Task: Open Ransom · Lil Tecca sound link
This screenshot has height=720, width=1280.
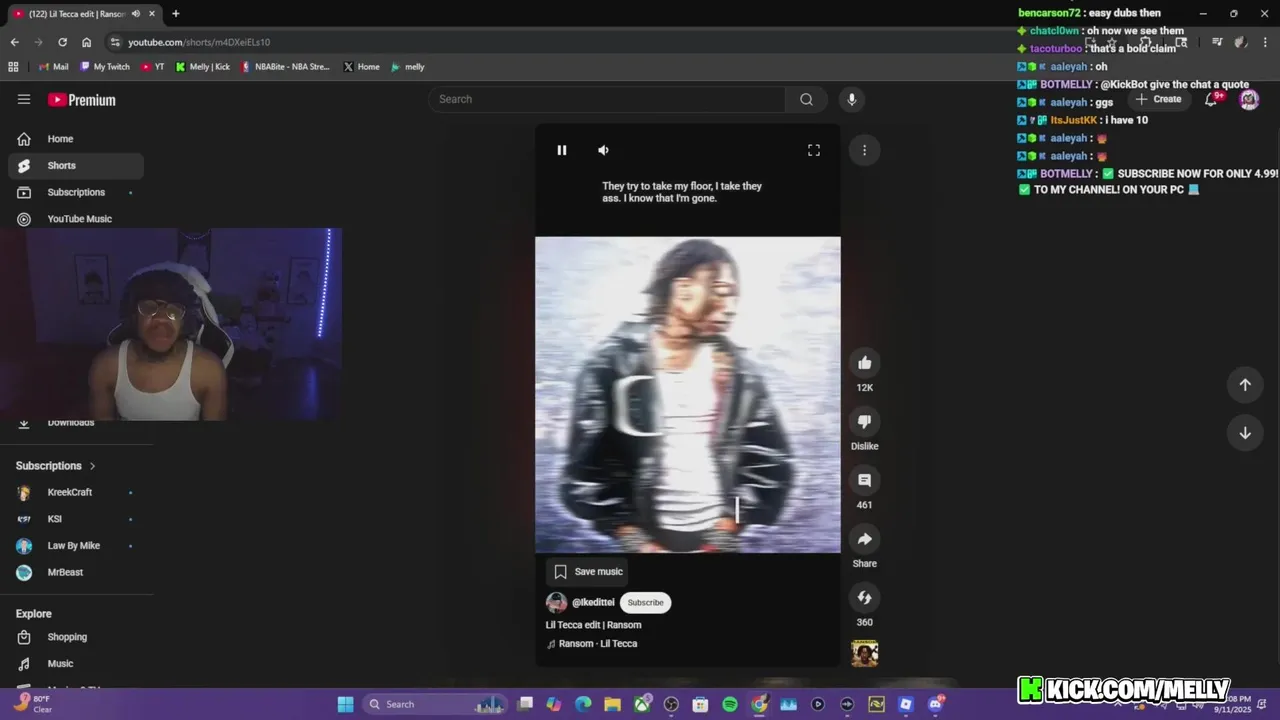Action: tap(598, 644)
